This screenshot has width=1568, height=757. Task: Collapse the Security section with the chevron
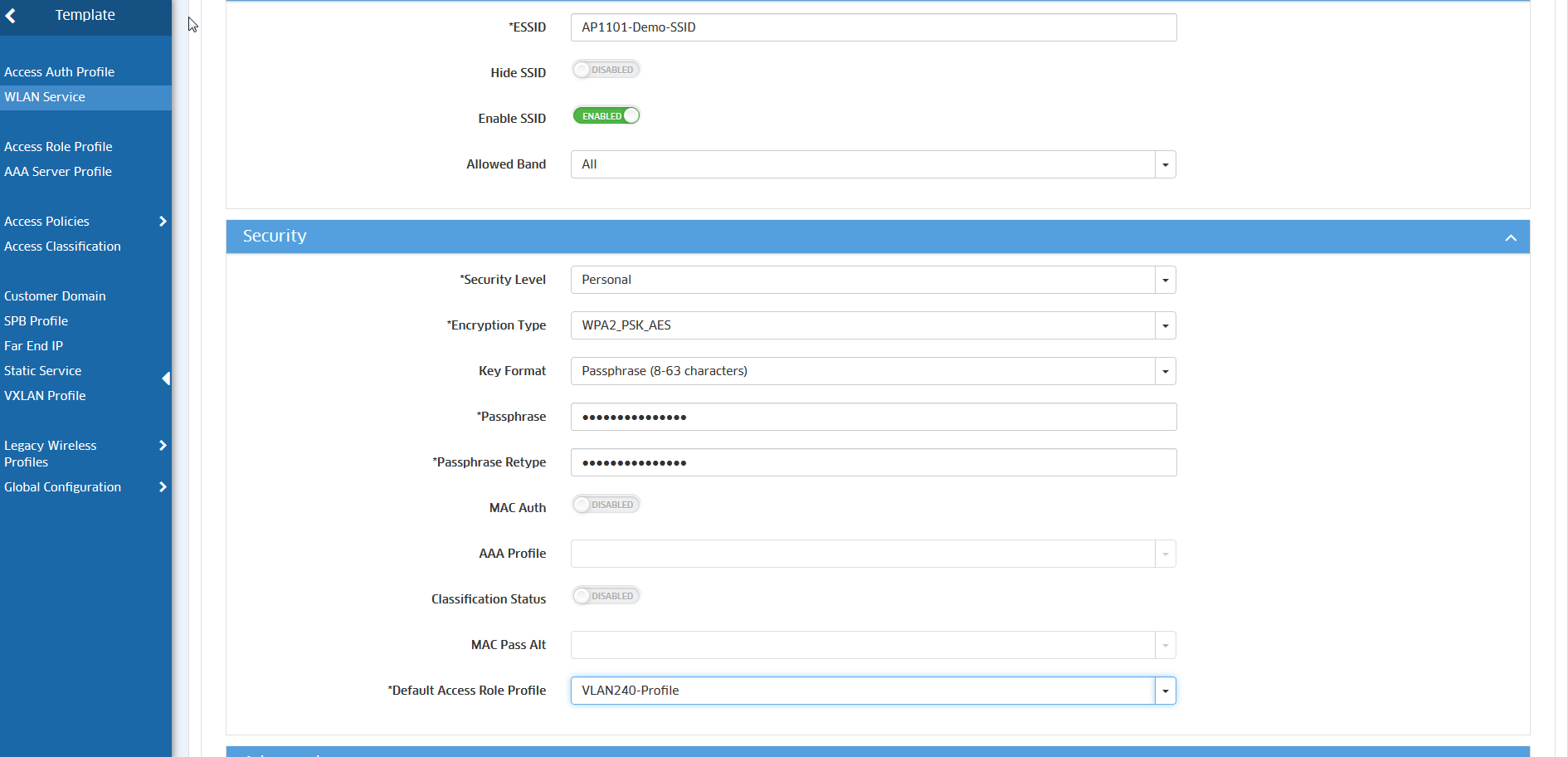point(1510,238)
